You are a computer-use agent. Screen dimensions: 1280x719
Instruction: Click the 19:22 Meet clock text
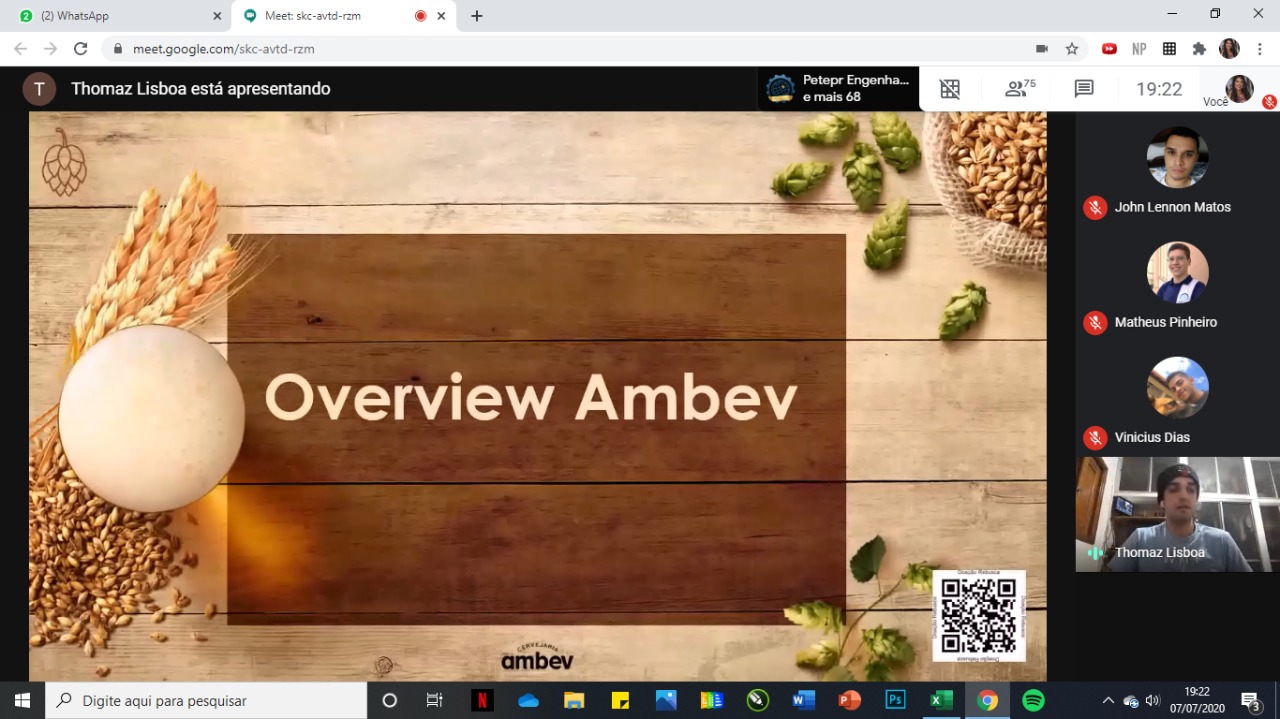click(x=1159, y=89)
